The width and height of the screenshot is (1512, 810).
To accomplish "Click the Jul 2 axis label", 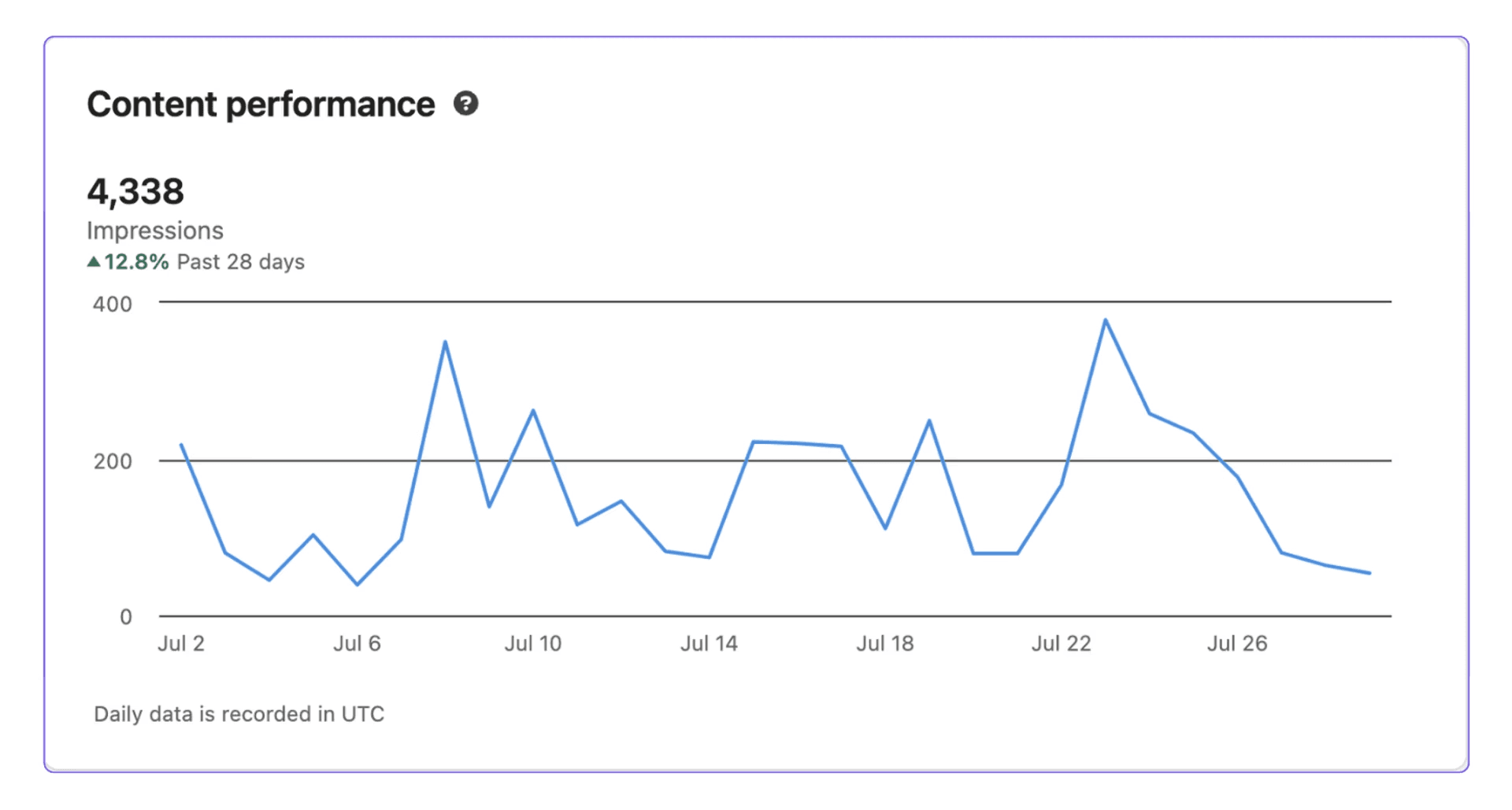I will pos(180,643).
